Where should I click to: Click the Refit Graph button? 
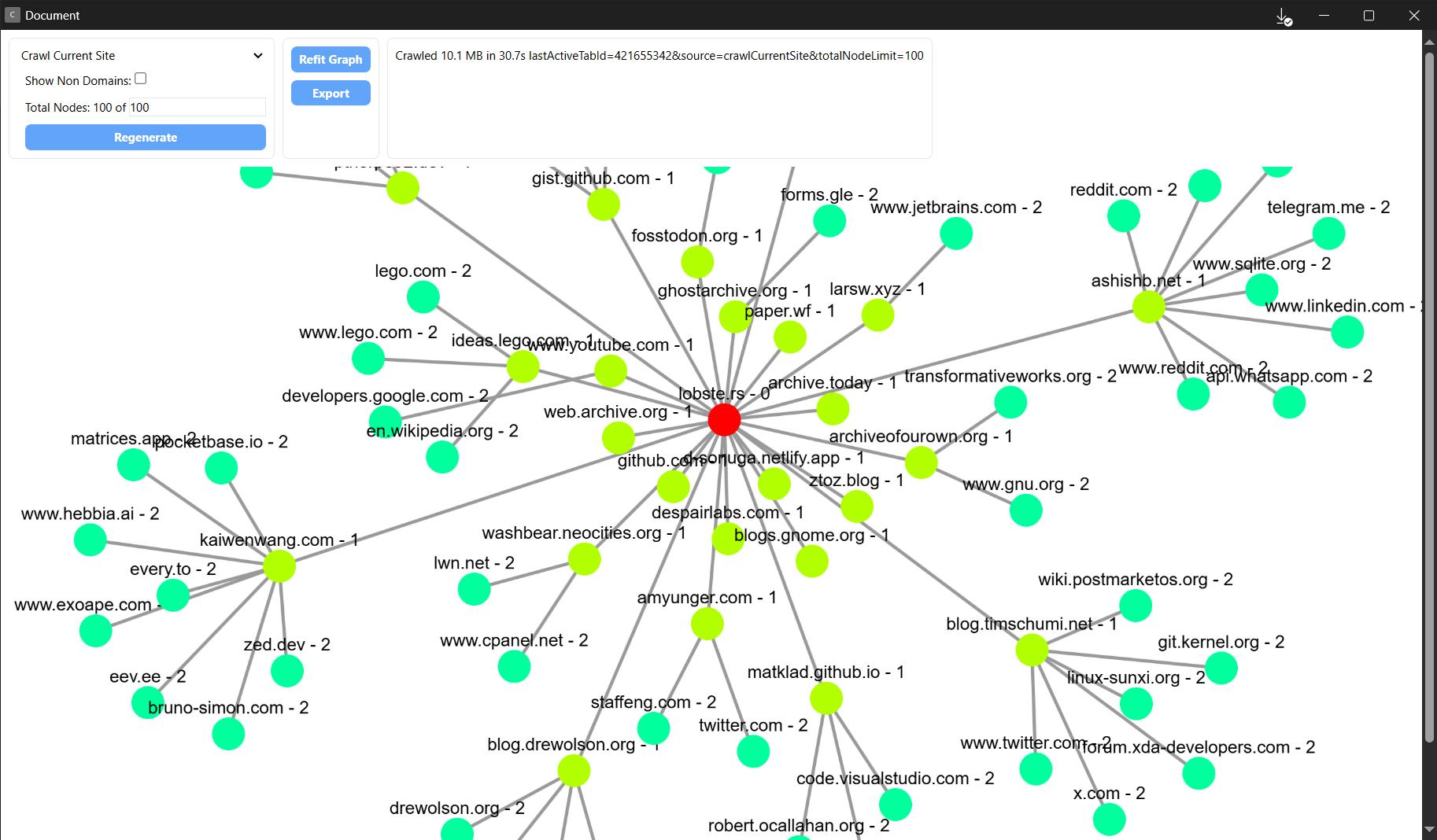tap(331, 60)
